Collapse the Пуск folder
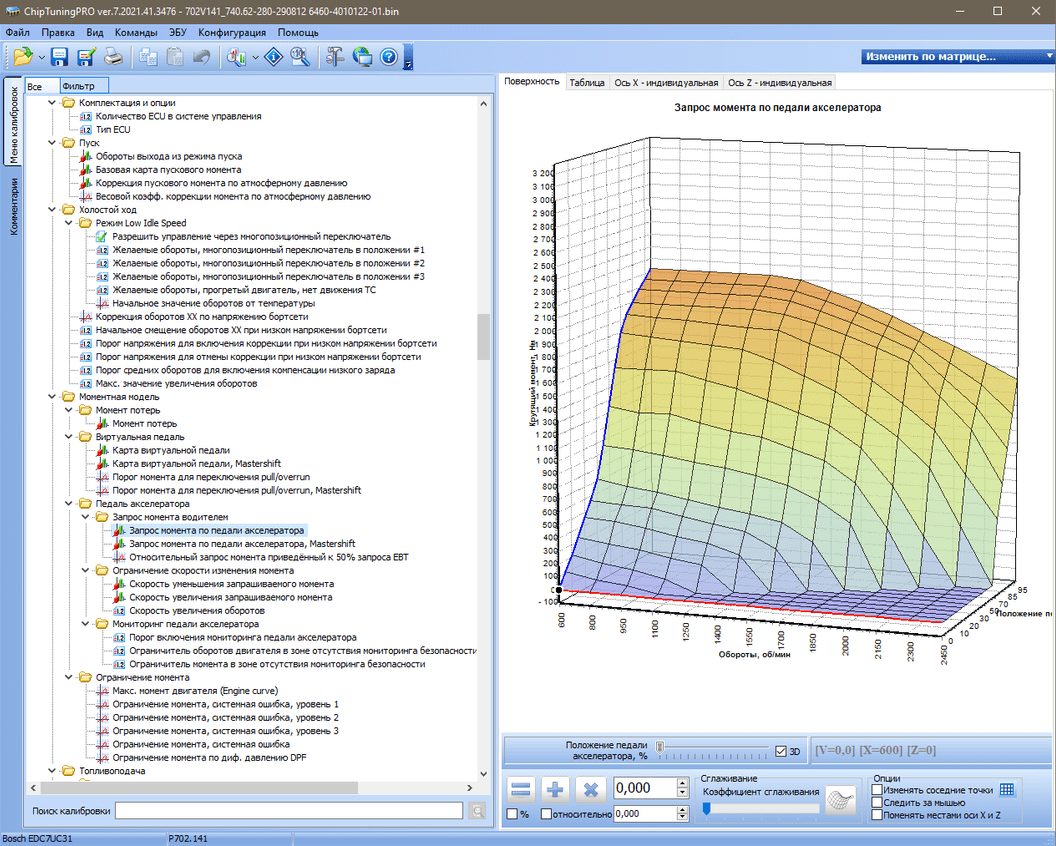Viewport: 1056px width, 846px height. coord(52,143)
